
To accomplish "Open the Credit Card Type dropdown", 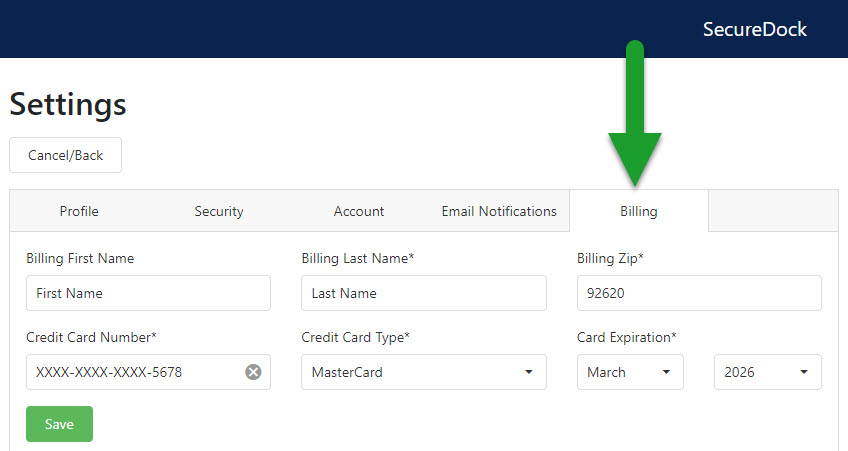I will 423,372.
